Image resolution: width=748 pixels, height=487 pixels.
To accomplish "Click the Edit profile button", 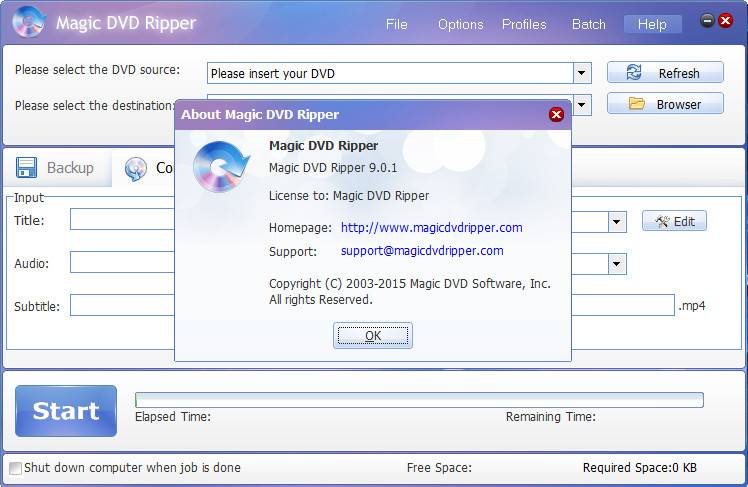I will click(x=674, y=221).
